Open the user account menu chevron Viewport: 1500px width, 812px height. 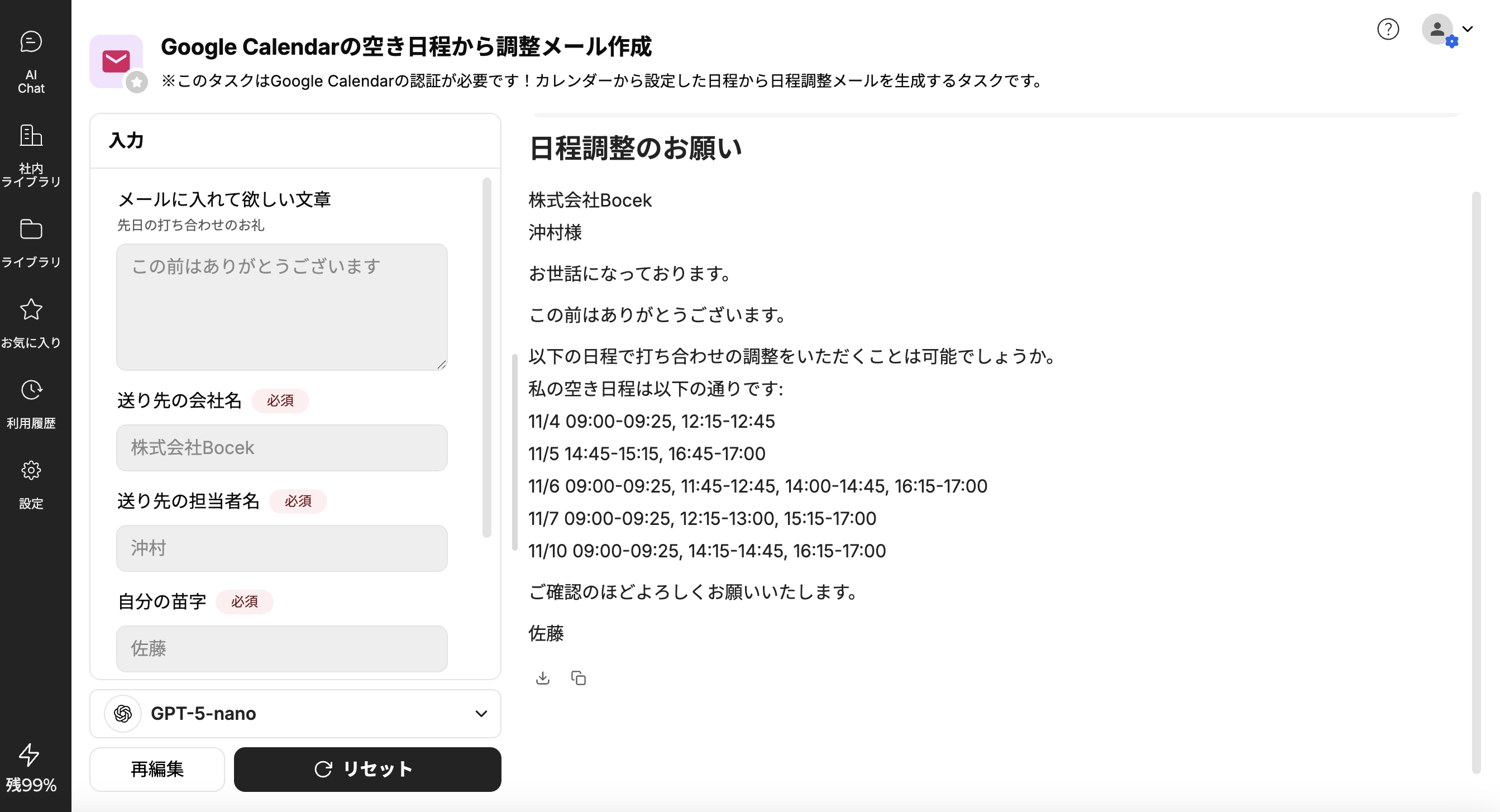click(1468, 28)
